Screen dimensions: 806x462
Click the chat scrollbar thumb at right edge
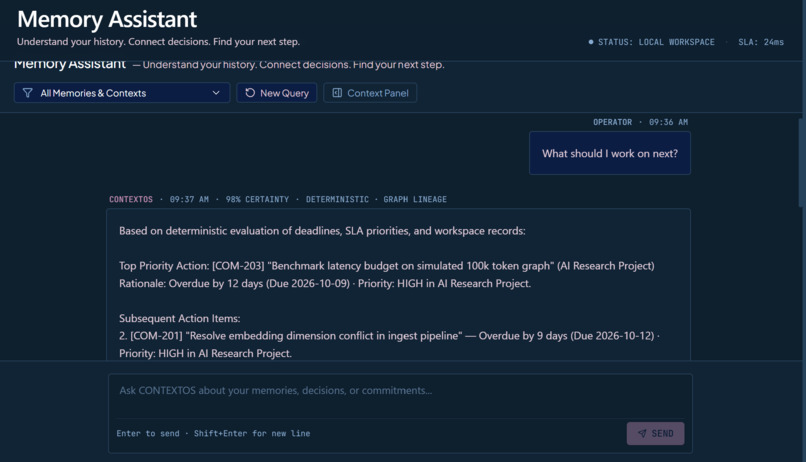click(x=801, y=162)
